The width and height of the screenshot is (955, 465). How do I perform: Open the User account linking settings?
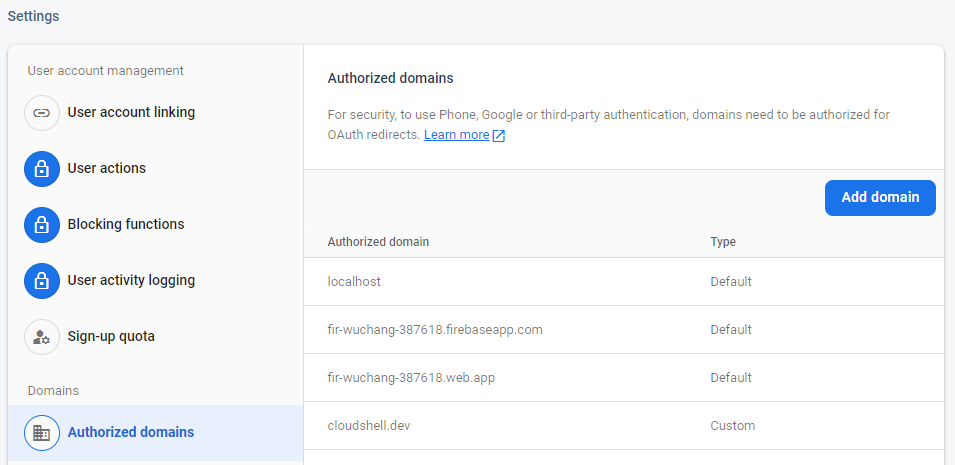pyautogui.click(x=131, y=113)
